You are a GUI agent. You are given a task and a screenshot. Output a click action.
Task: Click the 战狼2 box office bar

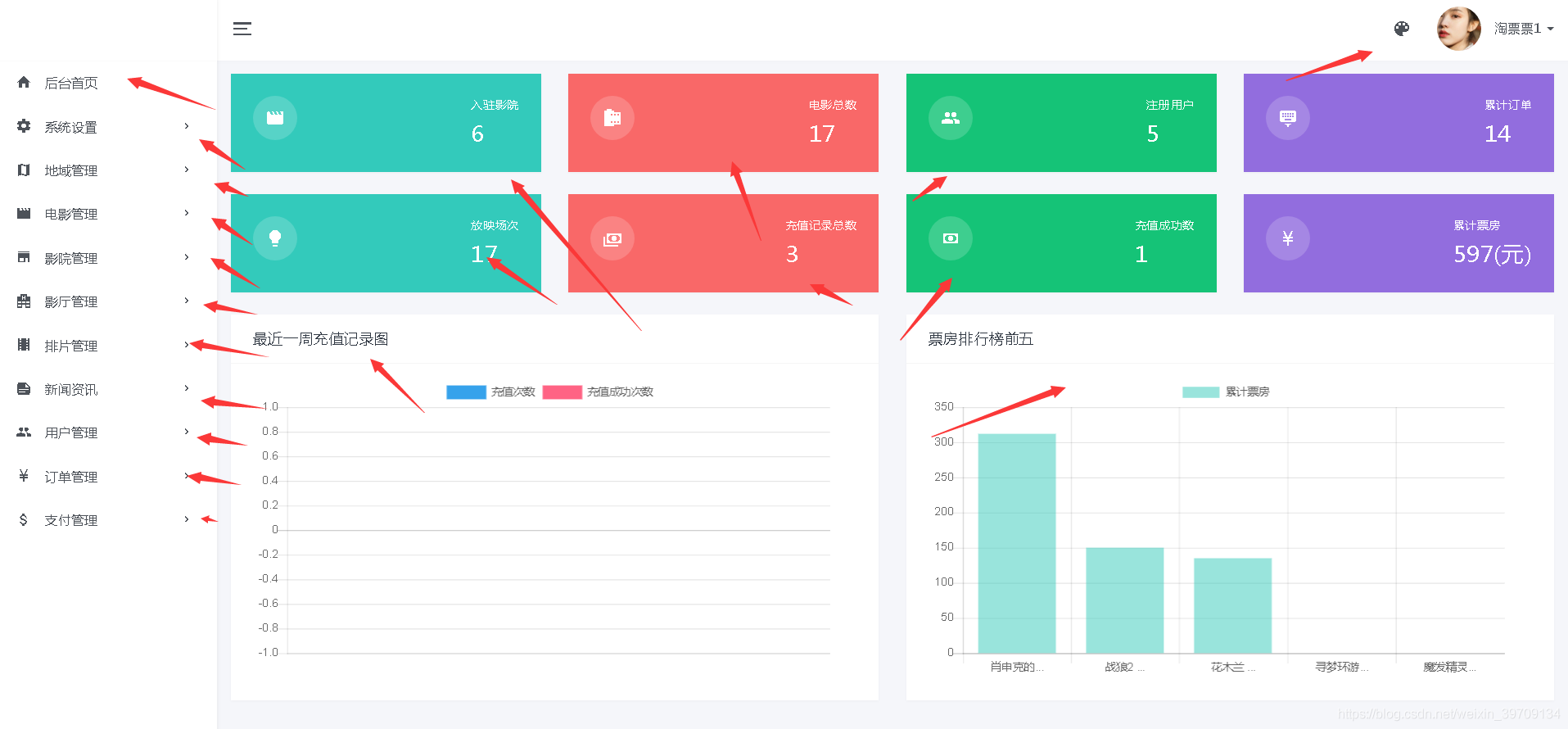(1125, 600)
